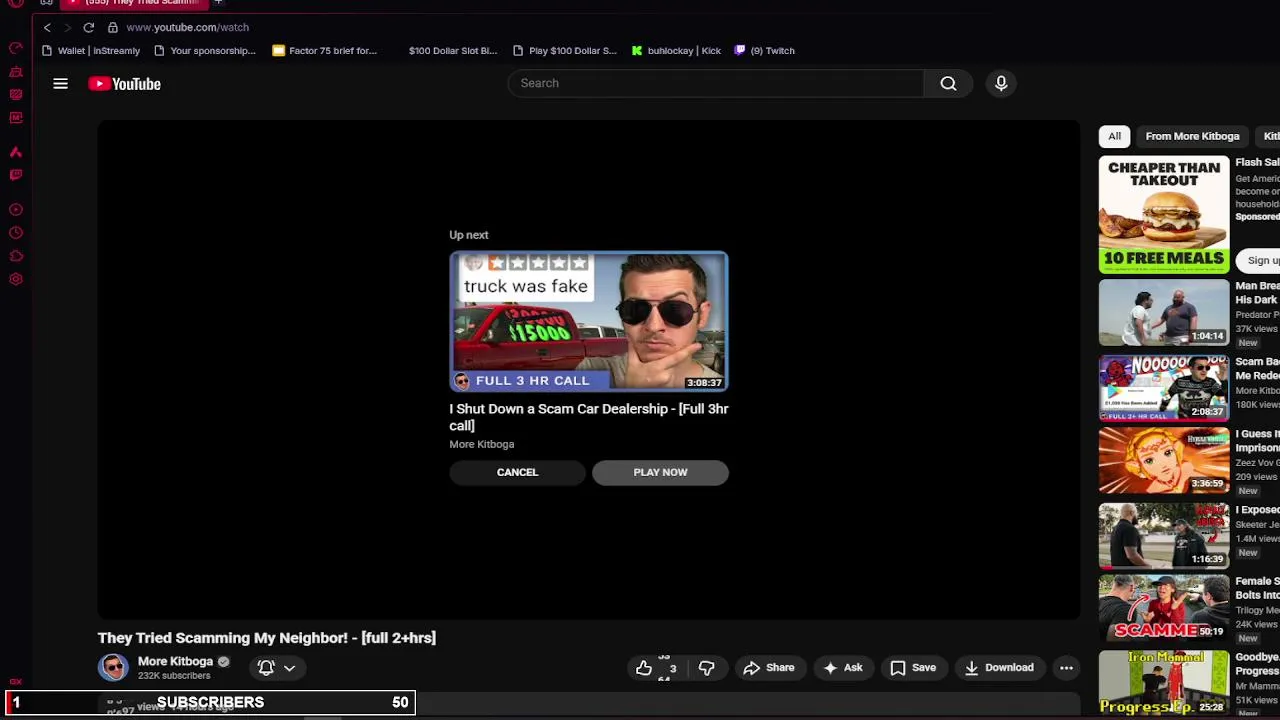
Task: Cancel the up next autoplay
Action: coord(517,472)
